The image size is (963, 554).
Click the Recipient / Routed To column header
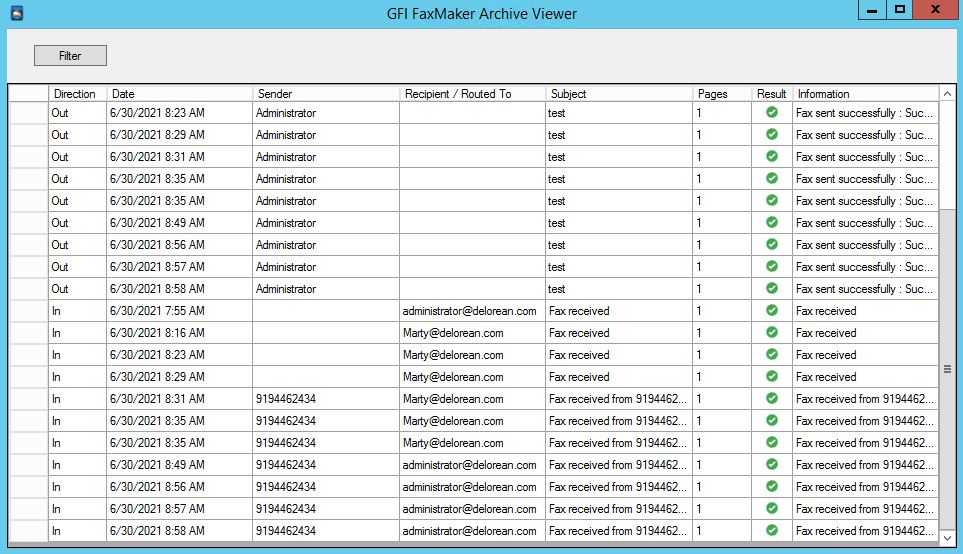click(472, 93)
